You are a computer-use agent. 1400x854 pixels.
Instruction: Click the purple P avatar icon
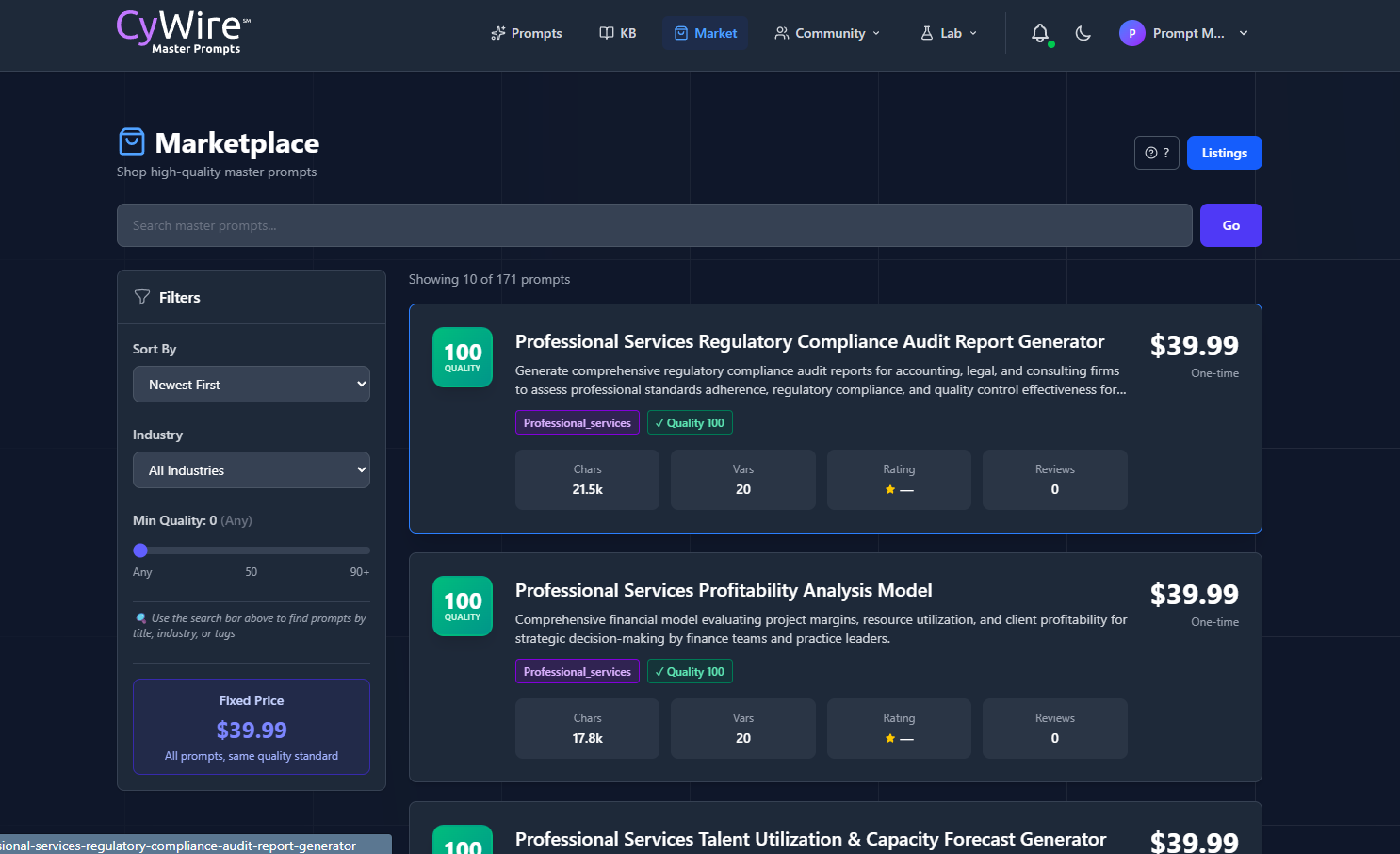[1132, 33]
